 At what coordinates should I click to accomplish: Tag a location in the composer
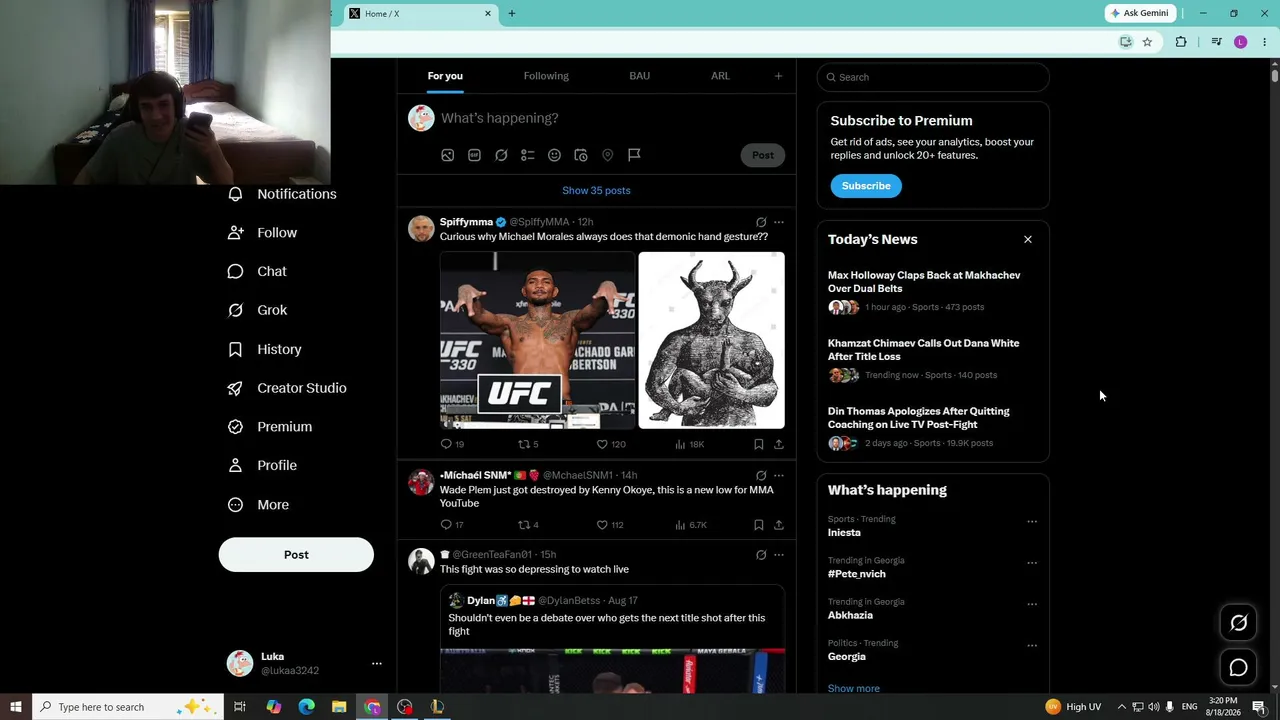607,155
